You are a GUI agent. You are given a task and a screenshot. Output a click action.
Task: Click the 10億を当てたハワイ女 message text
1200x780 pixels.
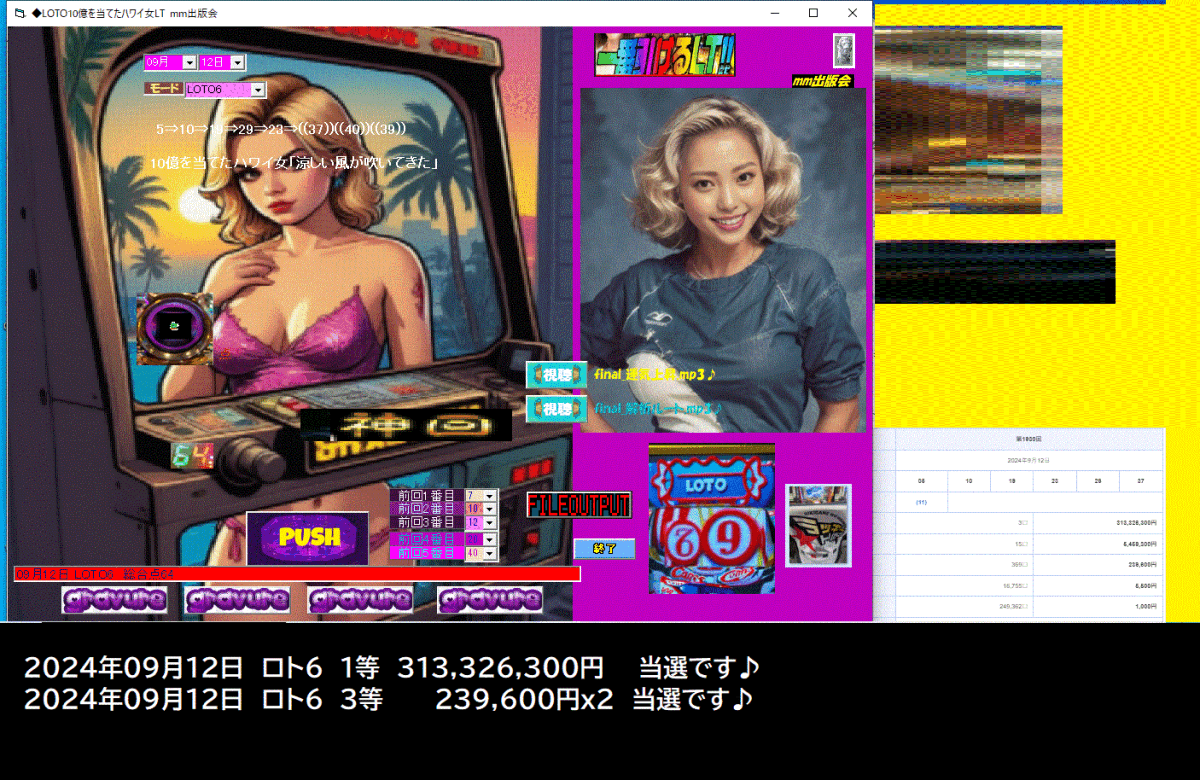coord(295,162)
